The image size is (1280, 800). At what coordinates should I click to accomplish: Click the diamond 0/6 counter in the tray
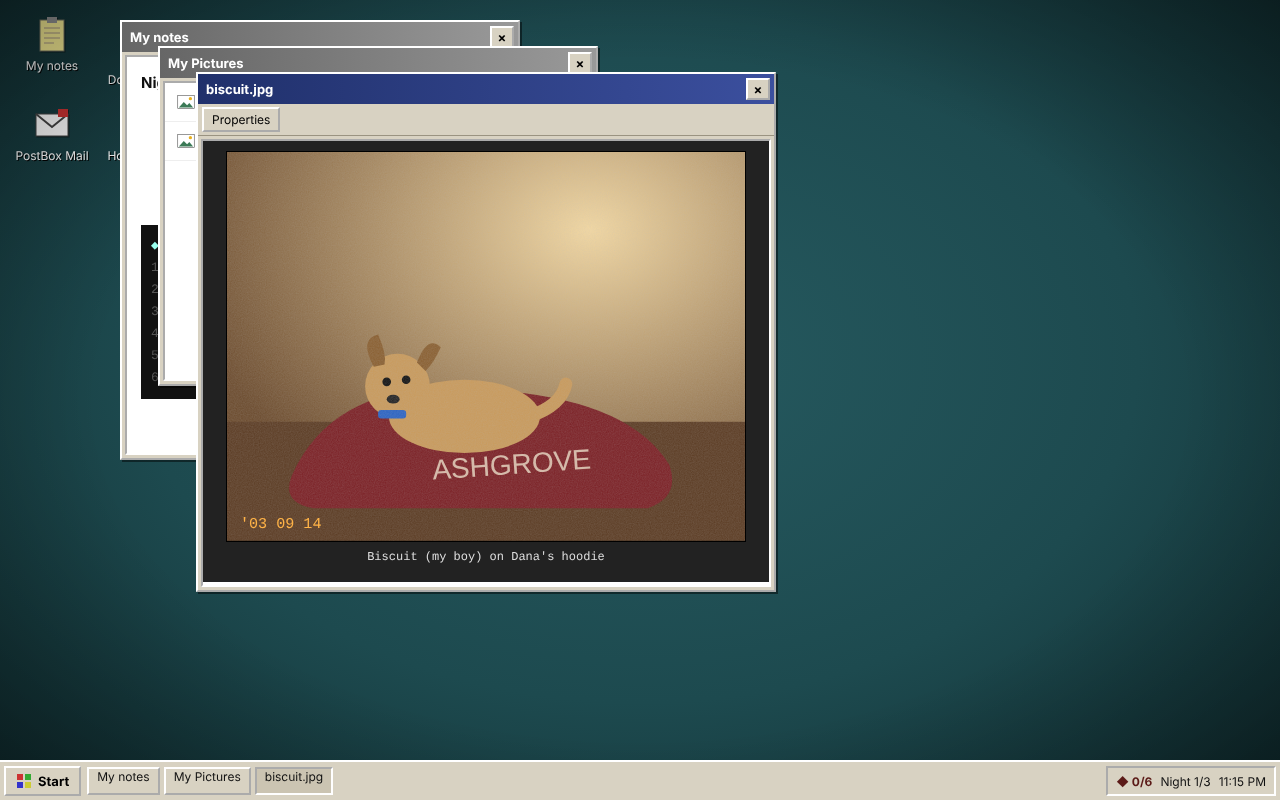click(x=1134, y=781)
